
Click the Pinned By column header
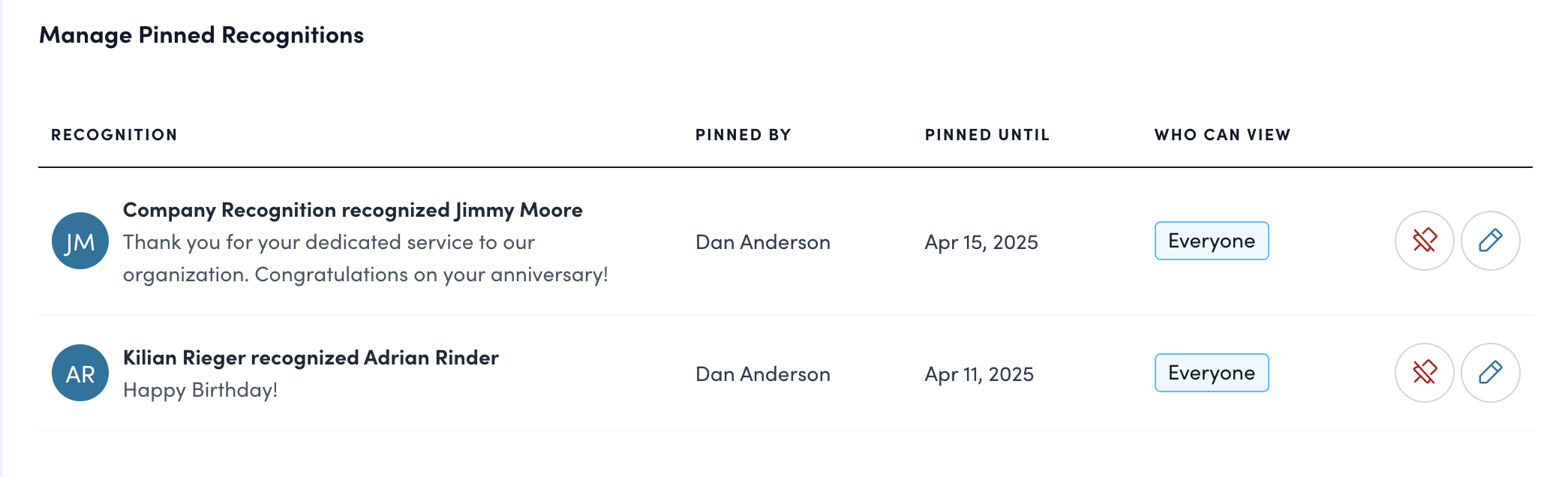tap(743, 135)
